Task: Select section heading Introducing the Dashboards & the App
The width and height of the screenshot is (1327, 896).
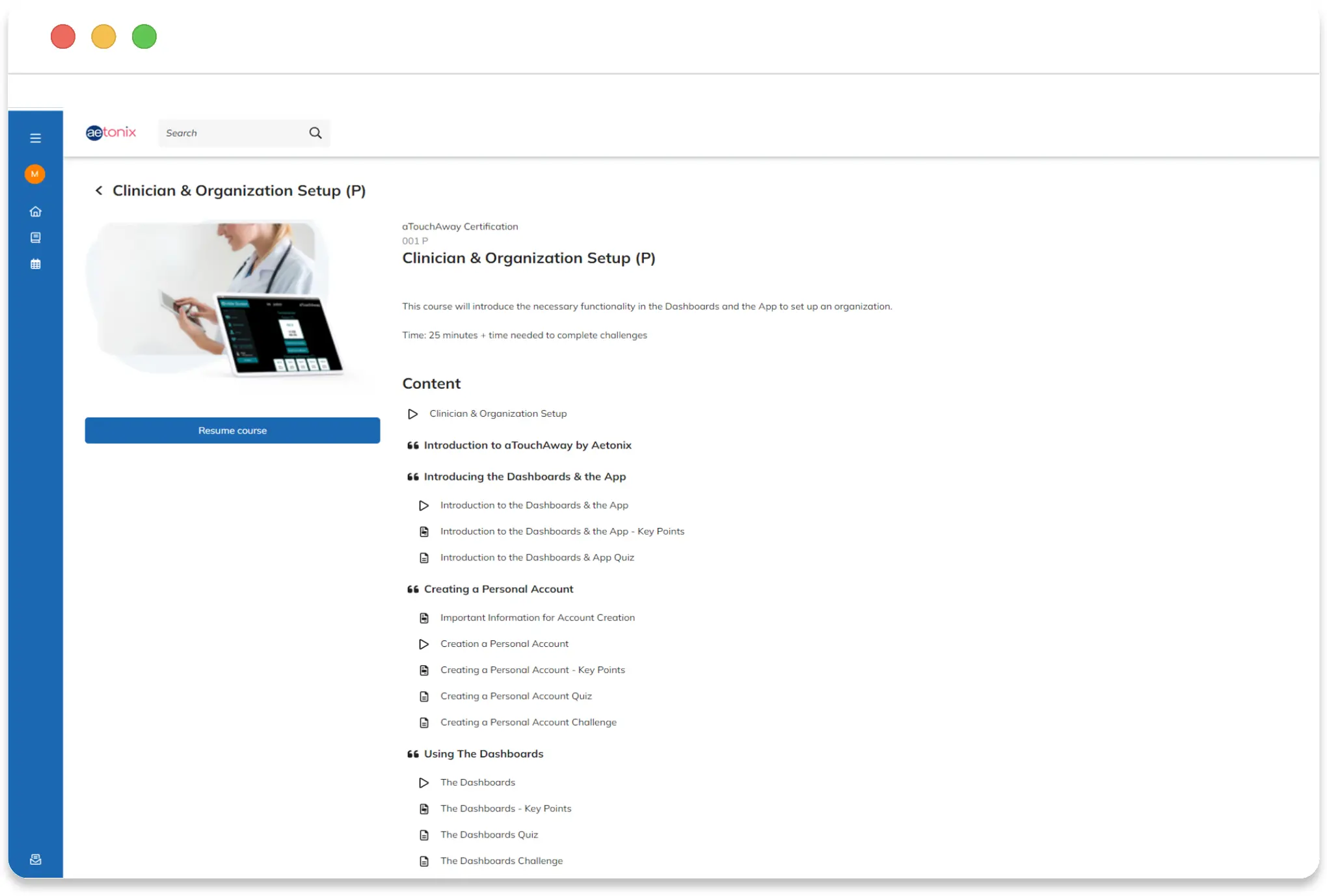Action: 525,477
